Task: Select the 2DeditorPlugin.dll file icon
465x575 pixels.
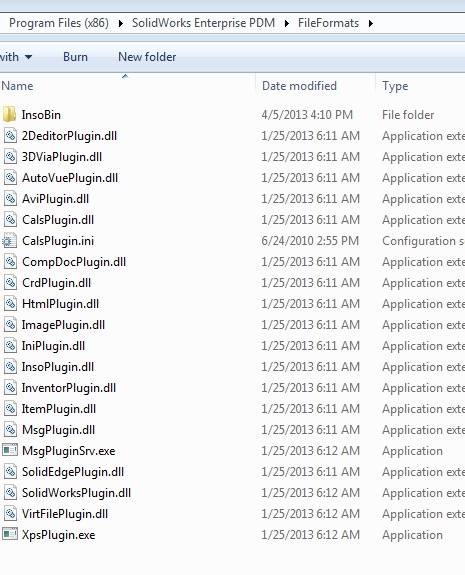Action: pyautogui.click(x=10, y=136)
